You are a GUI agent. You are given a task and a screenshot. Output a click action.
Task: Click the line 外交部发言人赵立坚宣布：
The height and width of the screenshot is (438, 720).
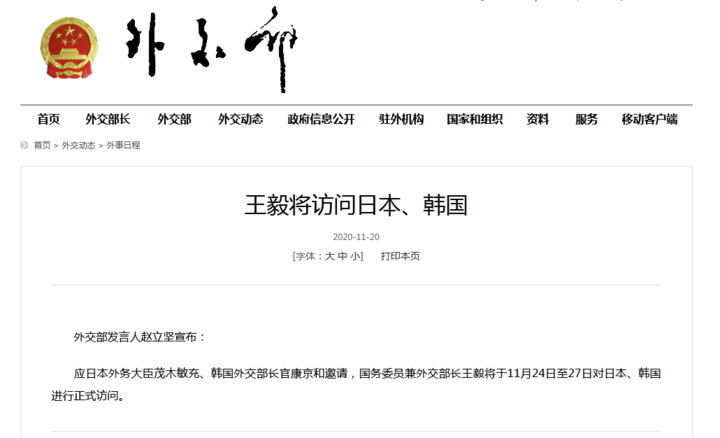coord(140,337)
